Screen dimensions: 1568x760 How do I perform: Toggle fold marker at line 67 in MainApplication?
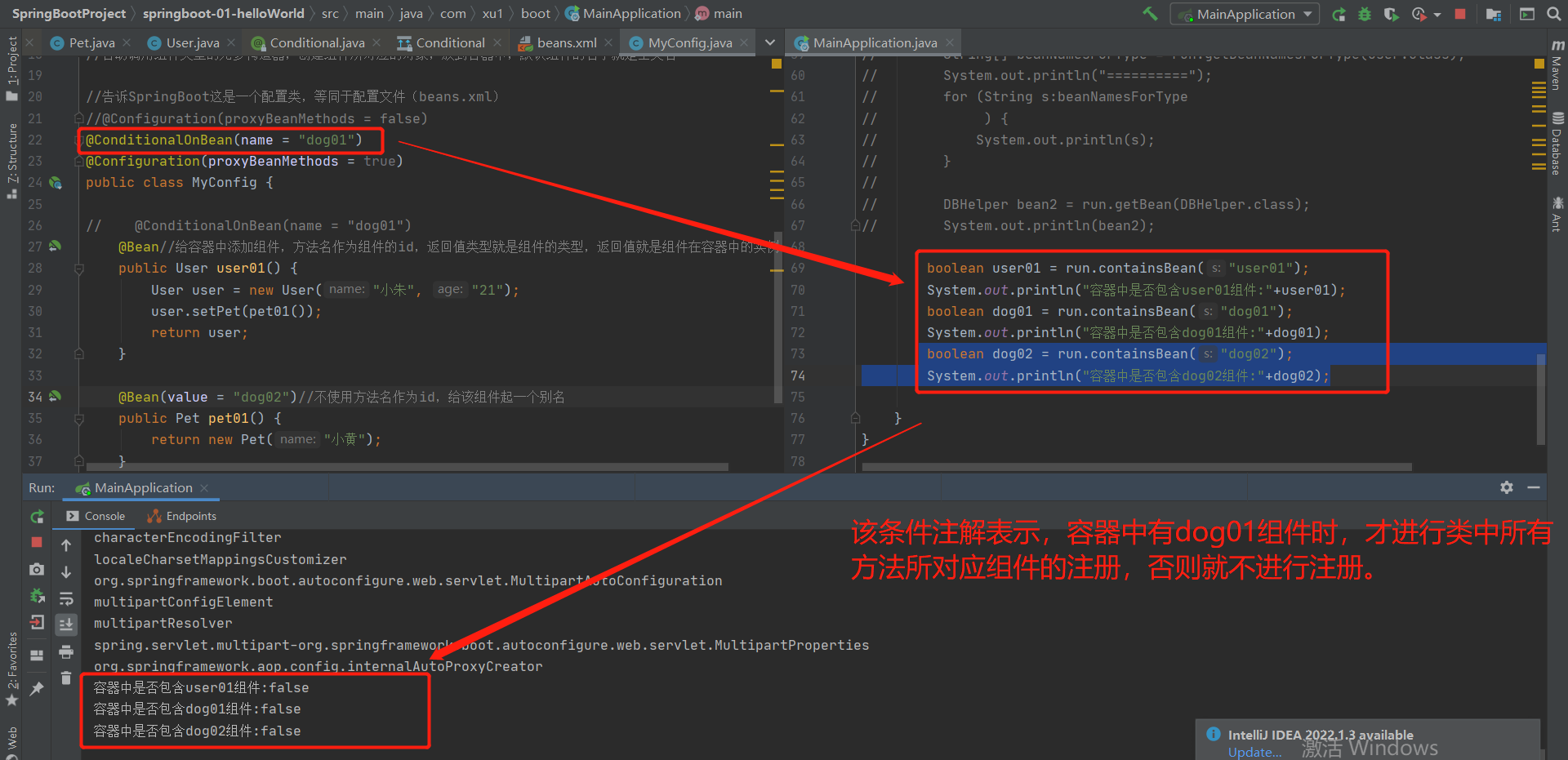tap(855, 225)
